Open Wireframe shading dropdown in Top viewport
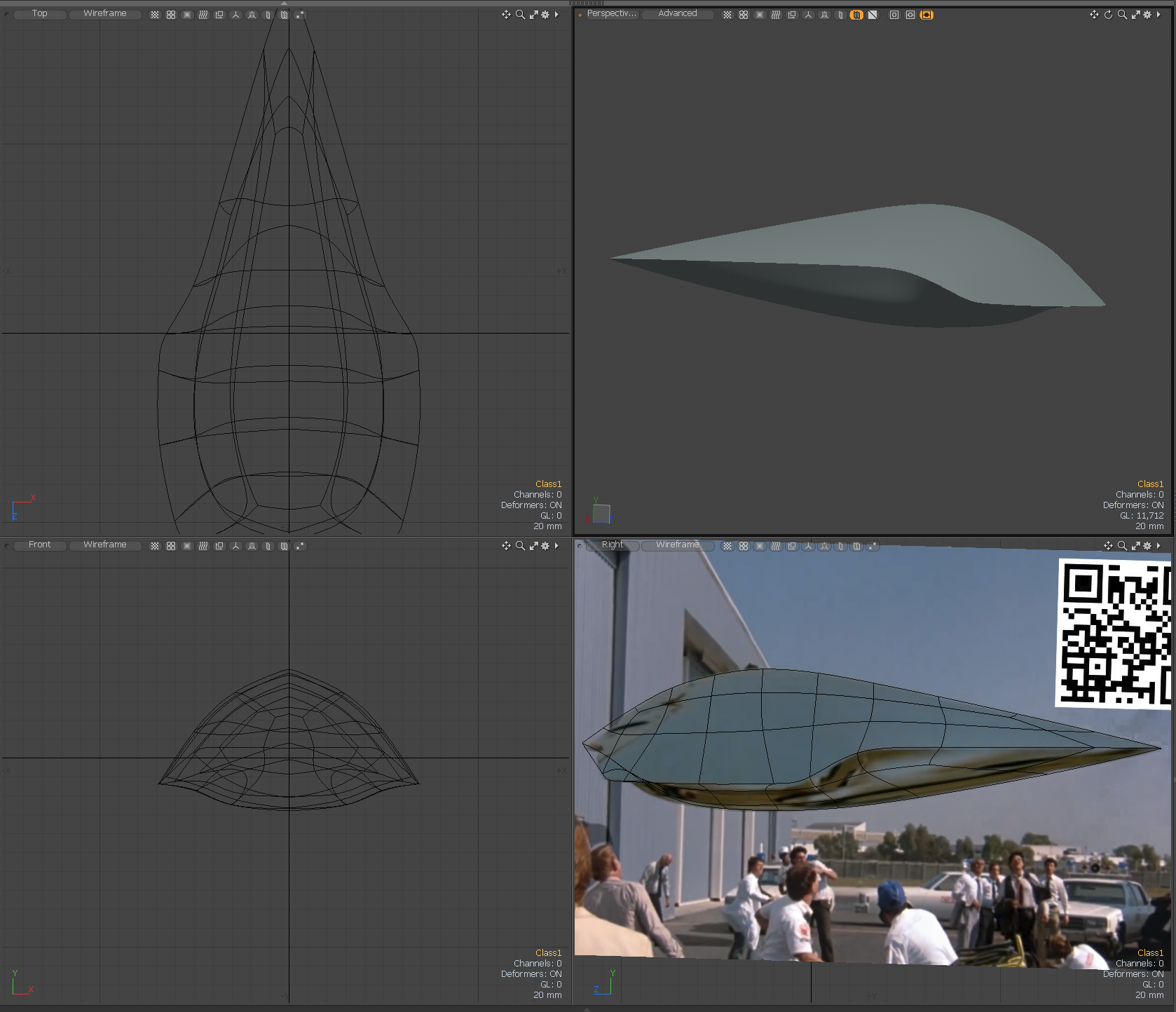This screenshot has height=1012, width=1176. 105,14
